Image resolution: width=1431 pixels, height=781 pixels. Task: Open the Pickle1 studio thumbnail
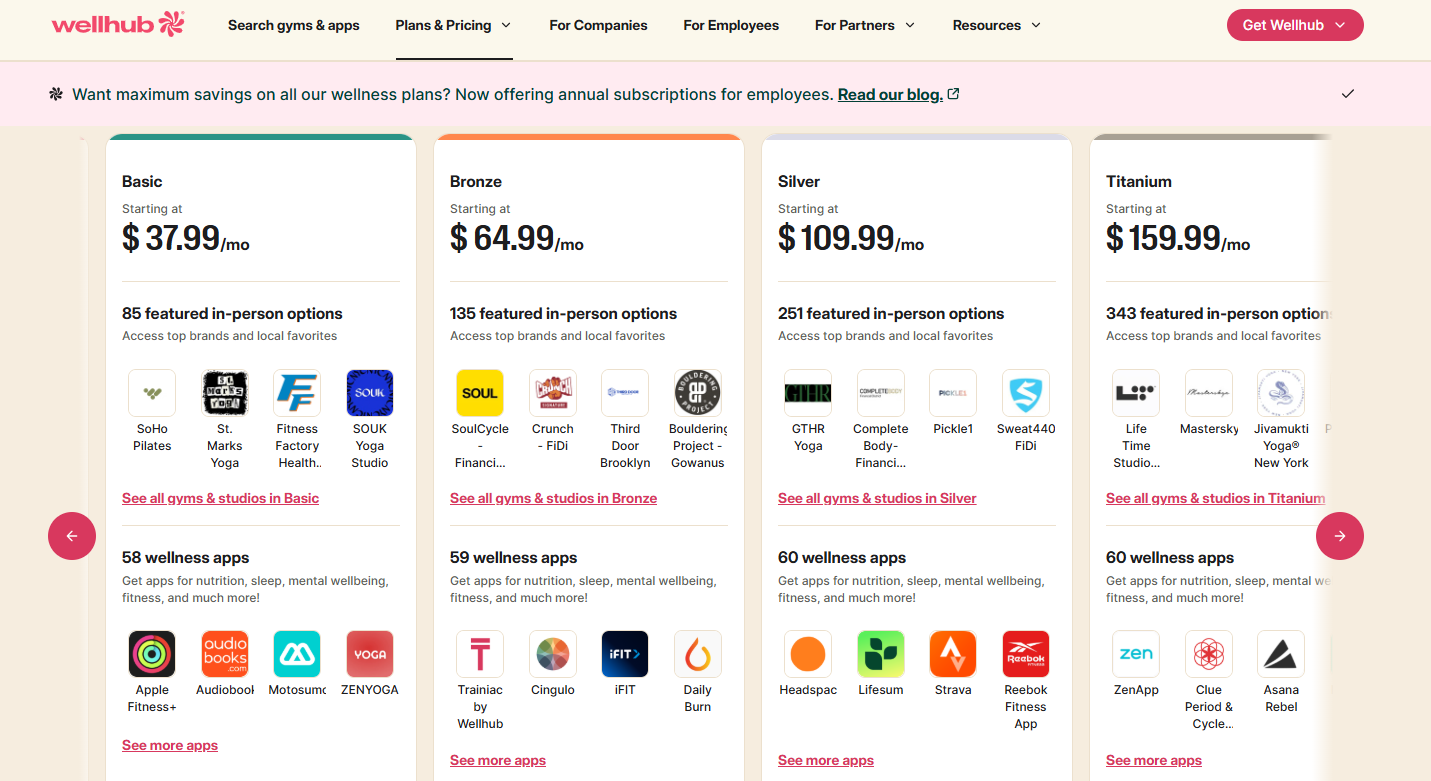click(953, 393)
